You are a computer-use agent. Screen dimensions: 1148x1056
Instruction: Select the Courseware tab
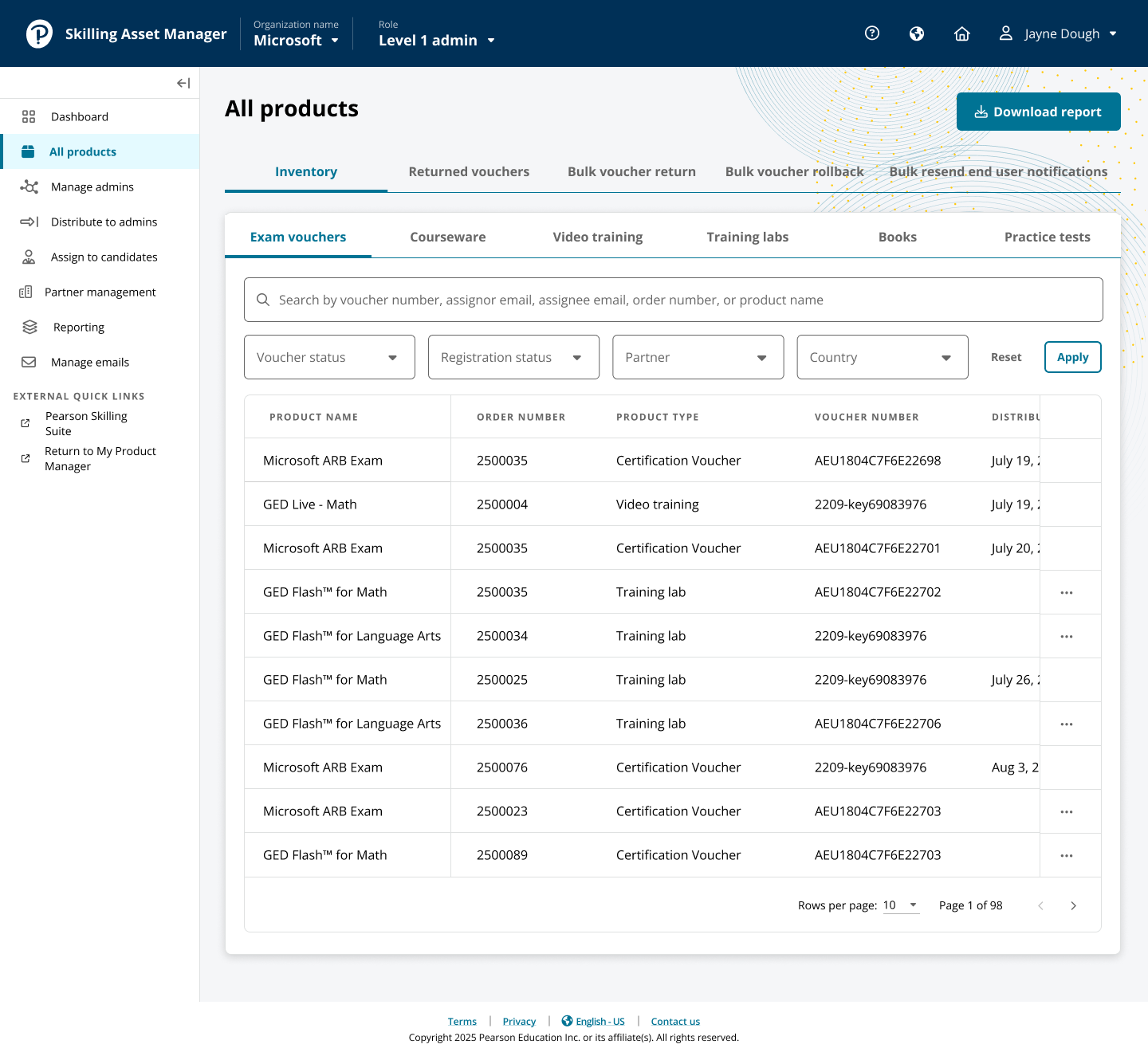click(x=448, y=237)
